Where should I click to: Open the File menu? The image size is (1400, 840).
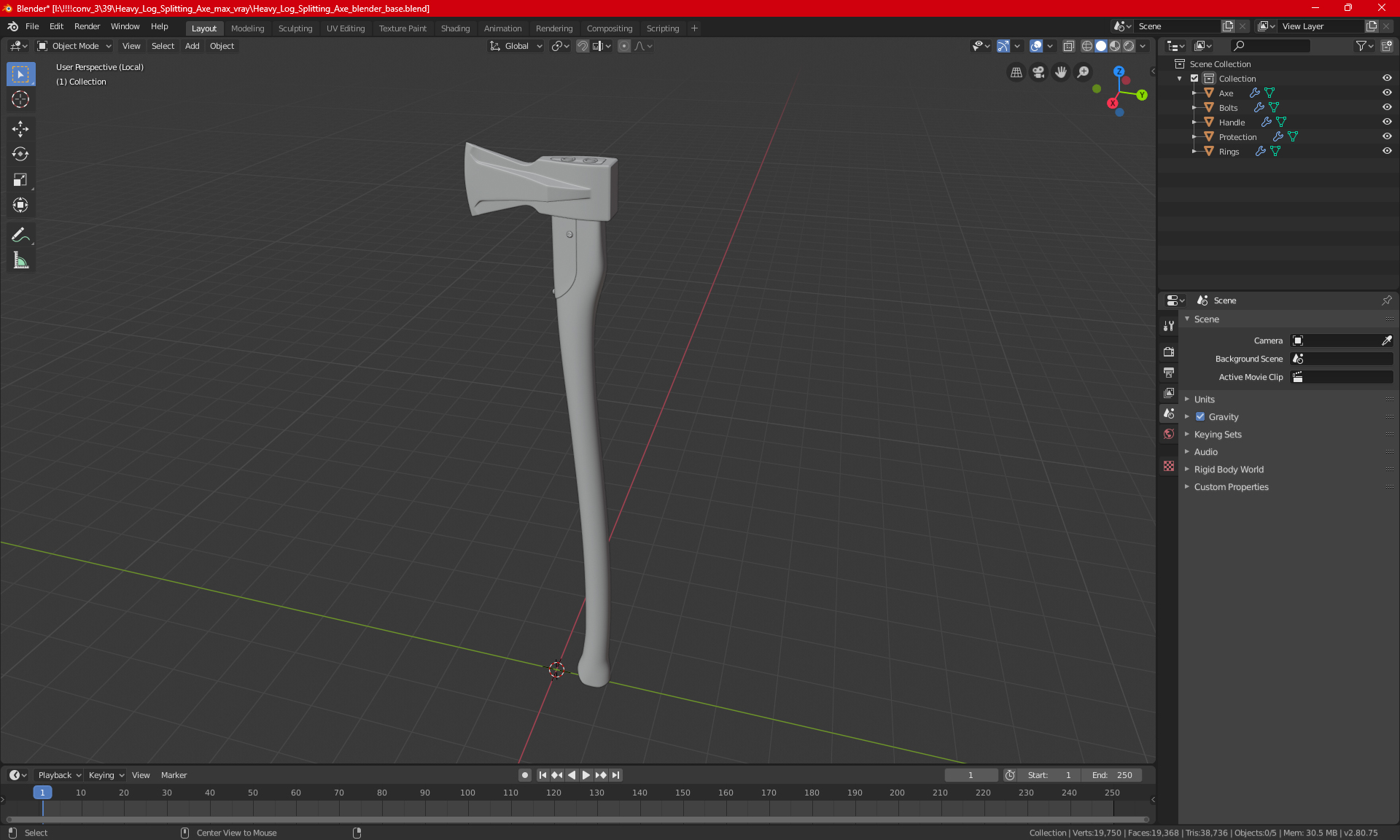pyautogui.click(x=32, y=26)
